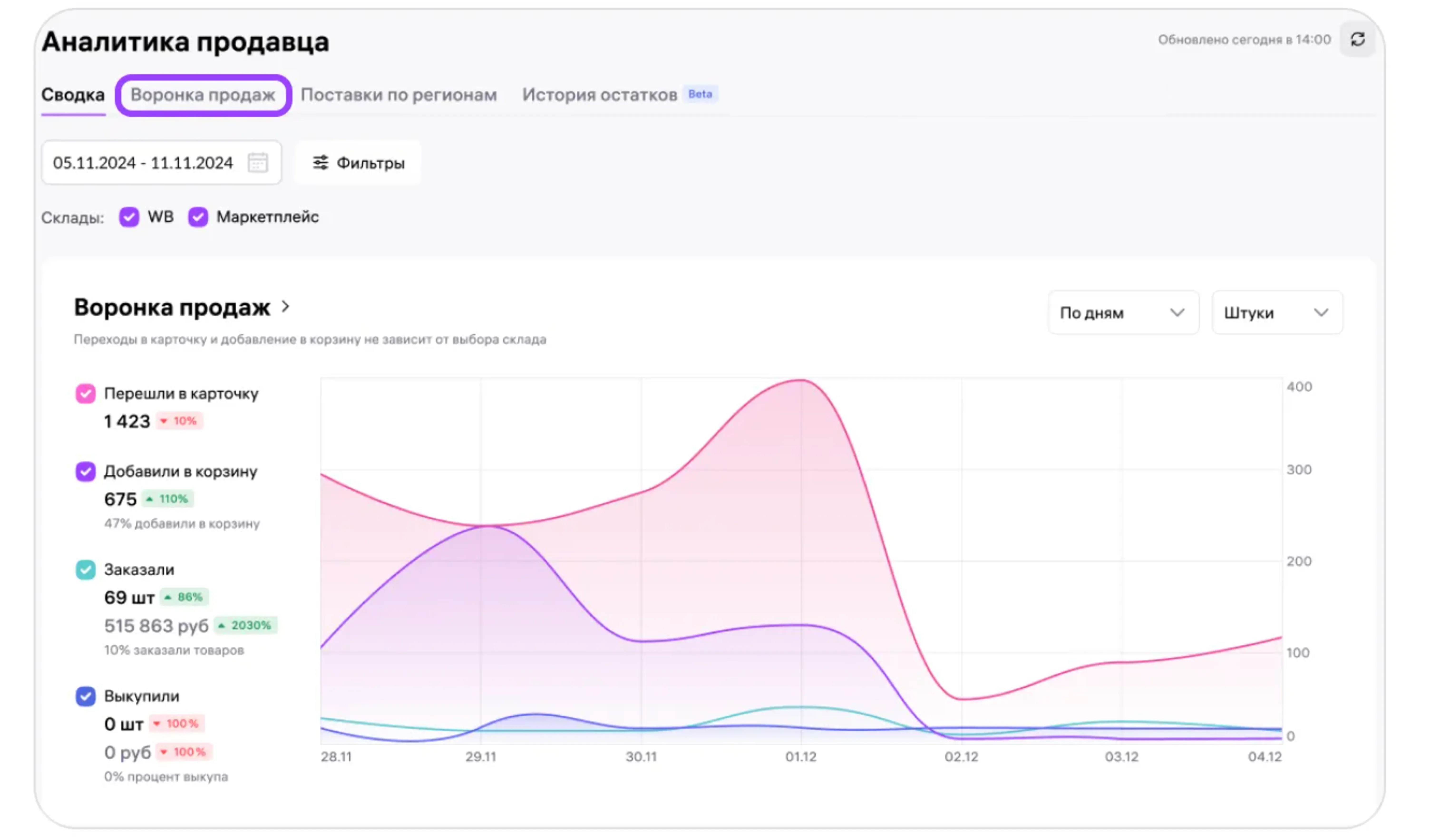This screenshot has width=1431, height=840.
Task: Click the refresh data icon
Action: tap(1357, 39)
